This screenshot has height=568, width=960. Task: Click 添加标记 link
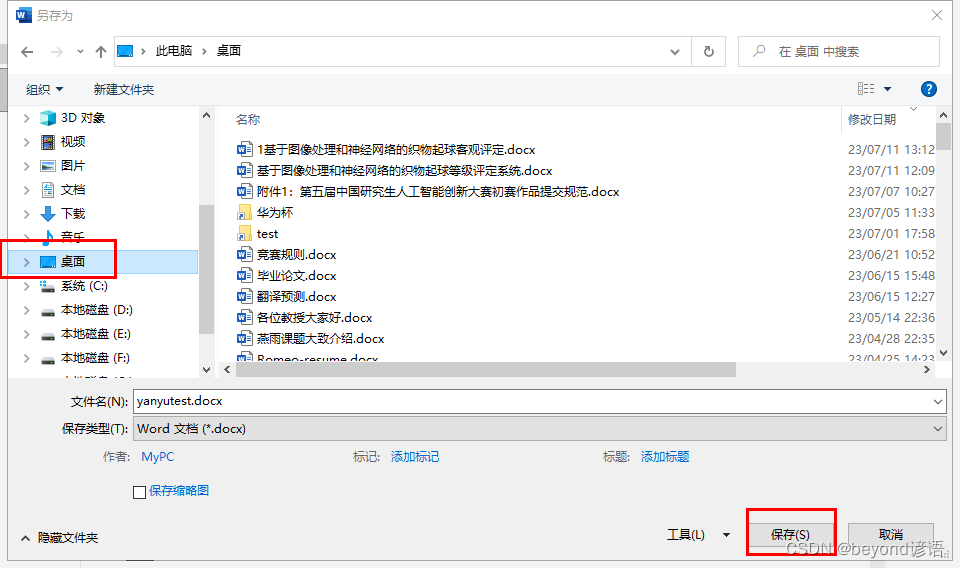pos(414,457)
